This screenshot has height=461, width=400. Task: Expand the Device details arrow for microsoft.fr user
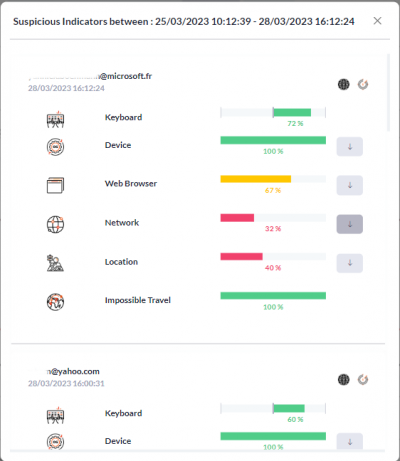click(350, 147)
